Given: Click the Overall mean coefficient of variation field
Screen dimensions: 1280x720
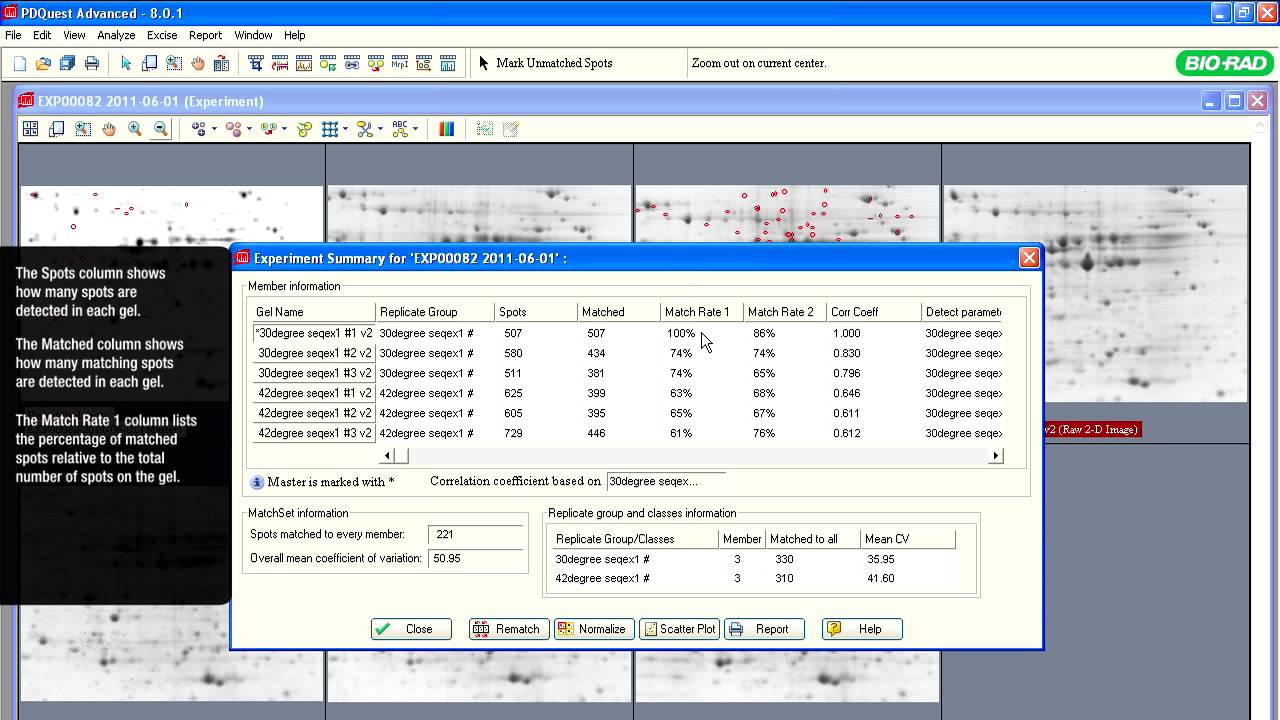Looking at the screenshot, I should pos(476,559).
